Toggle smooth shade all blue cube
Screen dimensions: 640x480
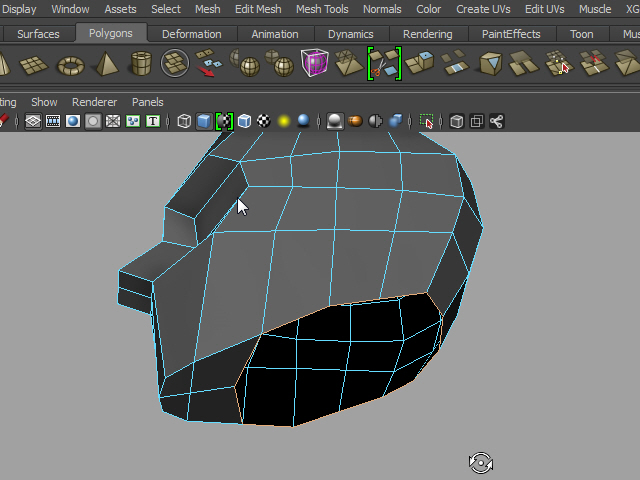click(204, 121)
